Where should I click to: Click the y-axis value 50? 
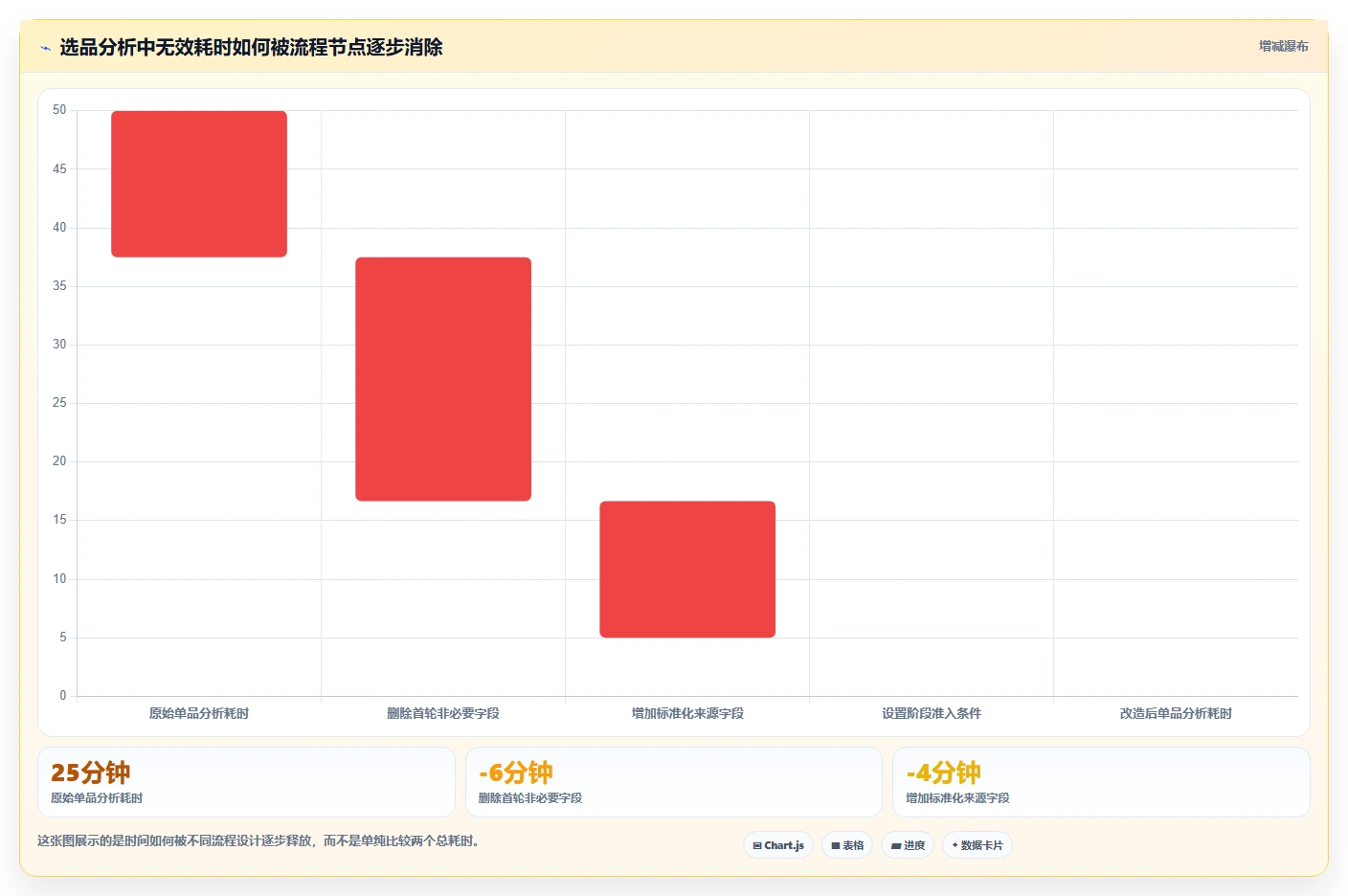(x=59, y=110)
